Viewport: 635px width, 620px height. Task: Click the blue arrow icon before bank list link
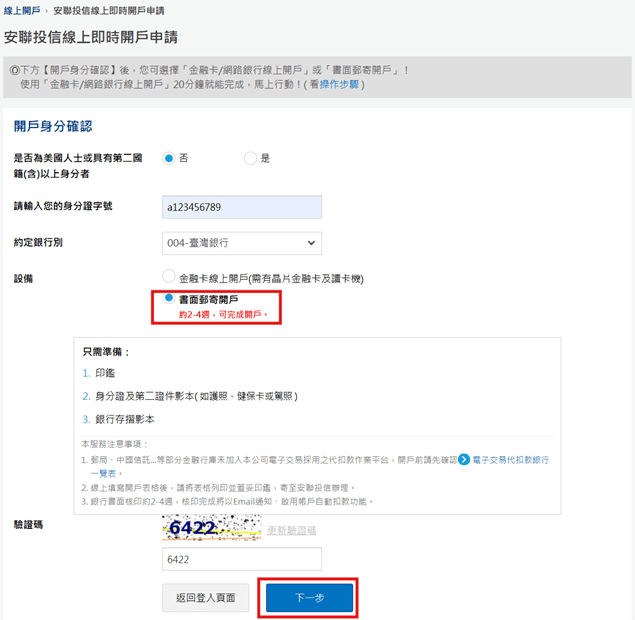[464, 460]
